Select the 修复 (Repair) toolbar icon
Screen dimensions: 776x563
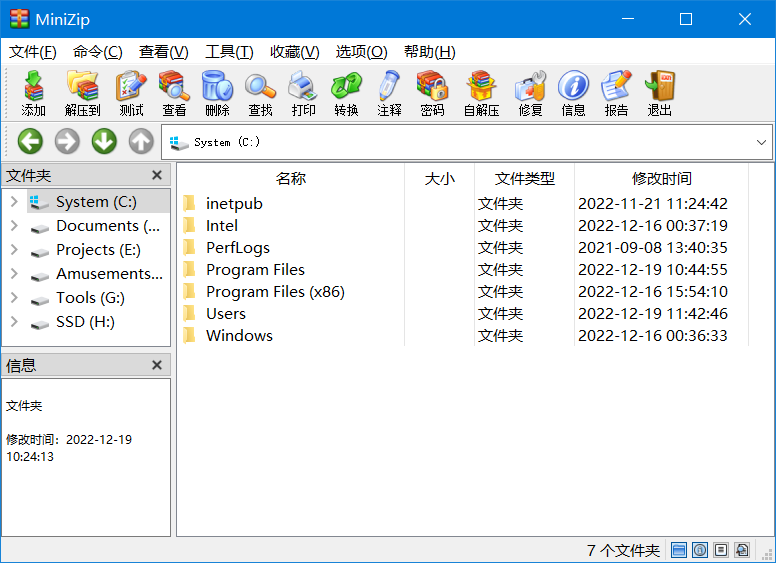tap(530, 94)
